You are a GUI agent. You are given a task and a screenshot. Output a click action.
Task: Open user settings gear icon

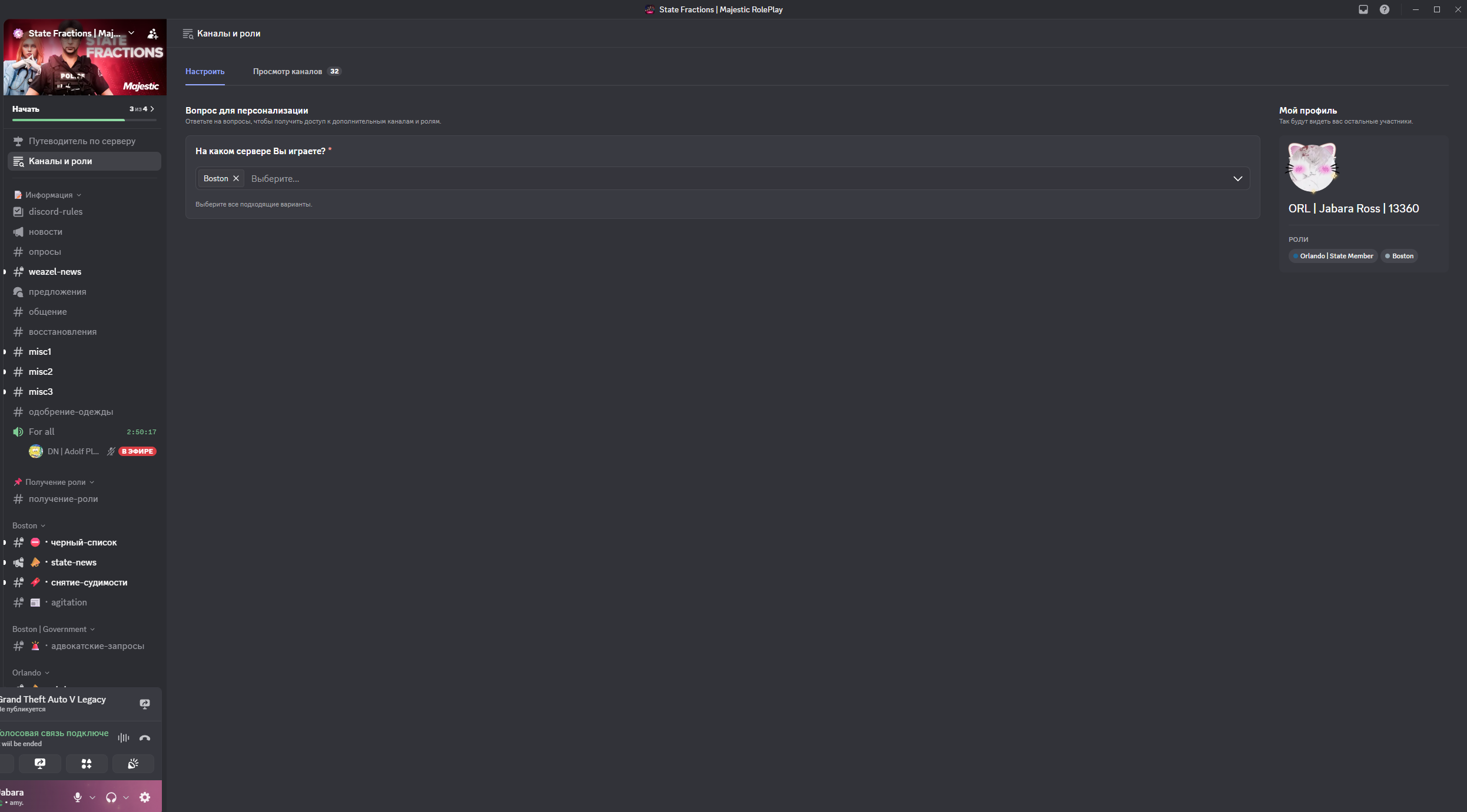coord(145,797)
